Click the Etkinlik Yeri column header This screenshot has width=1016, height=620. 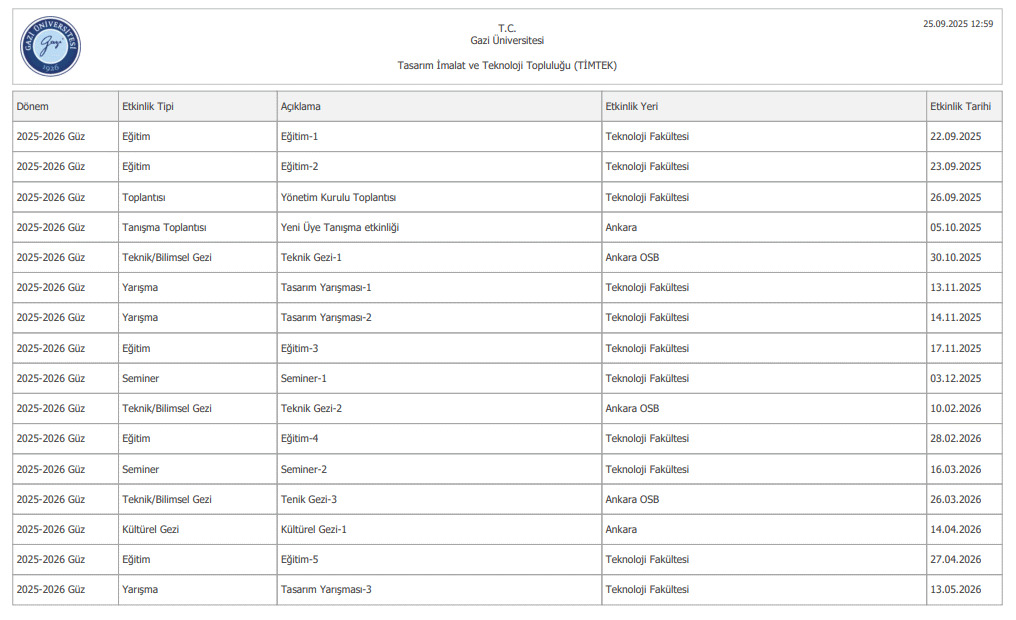pyautogui.click(x=631, y=106)
